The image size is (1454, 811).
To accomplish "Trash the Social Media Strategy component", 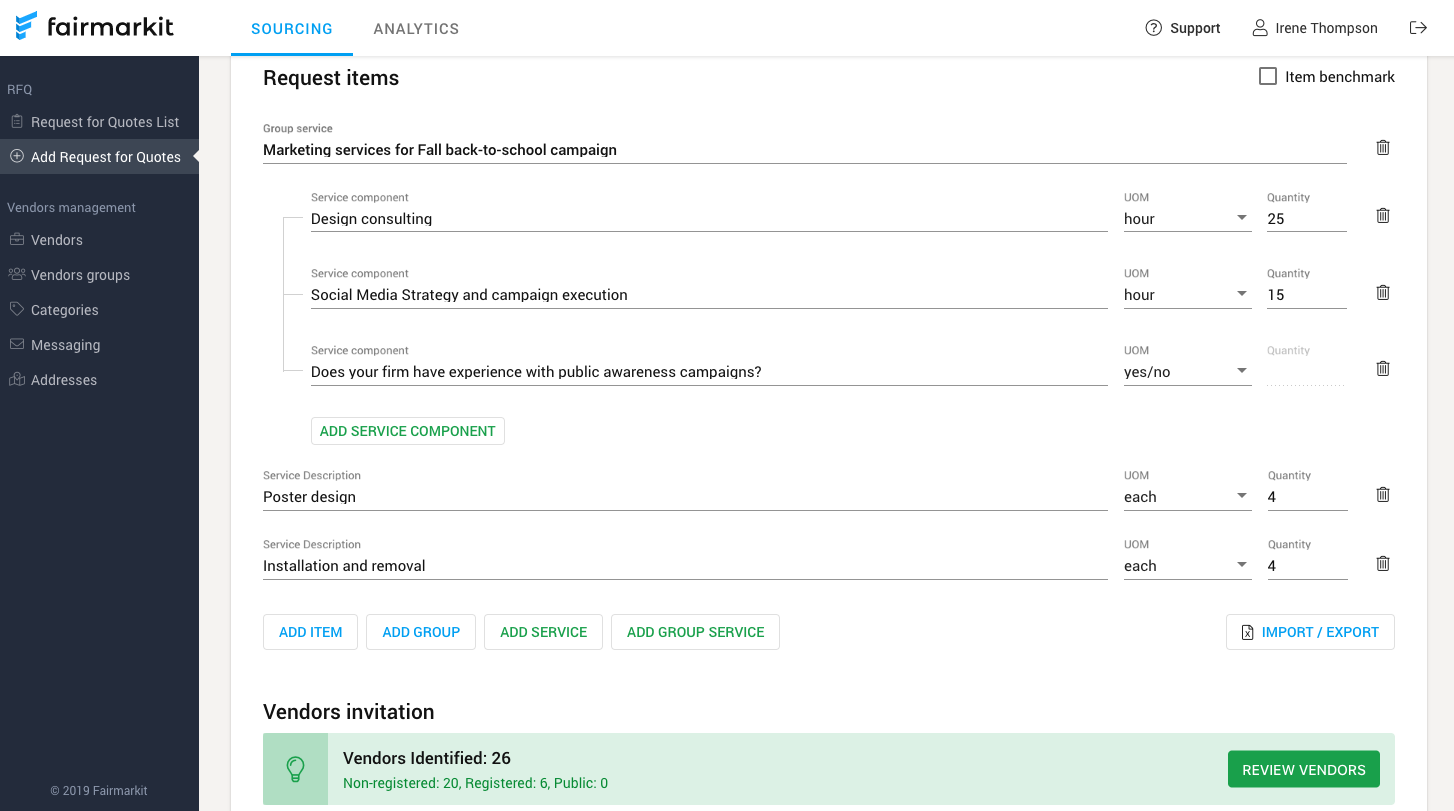I will pos(1383,292).
